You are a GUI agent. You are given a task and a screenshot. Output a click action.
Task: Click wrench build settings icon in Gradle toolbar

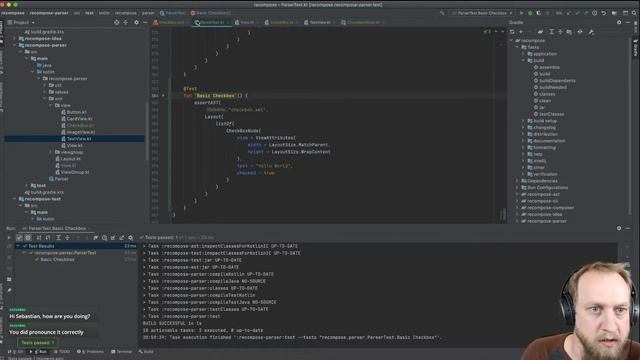click(591, 32)
